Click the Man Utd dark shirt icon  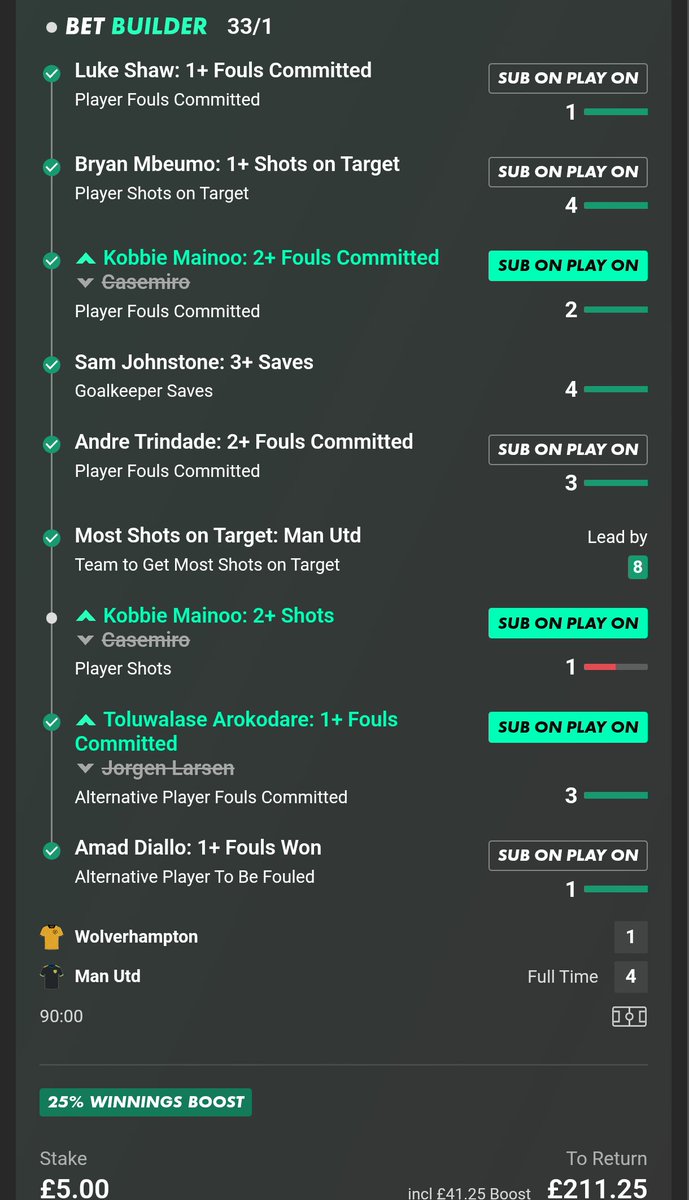click(x=51, y=977)
